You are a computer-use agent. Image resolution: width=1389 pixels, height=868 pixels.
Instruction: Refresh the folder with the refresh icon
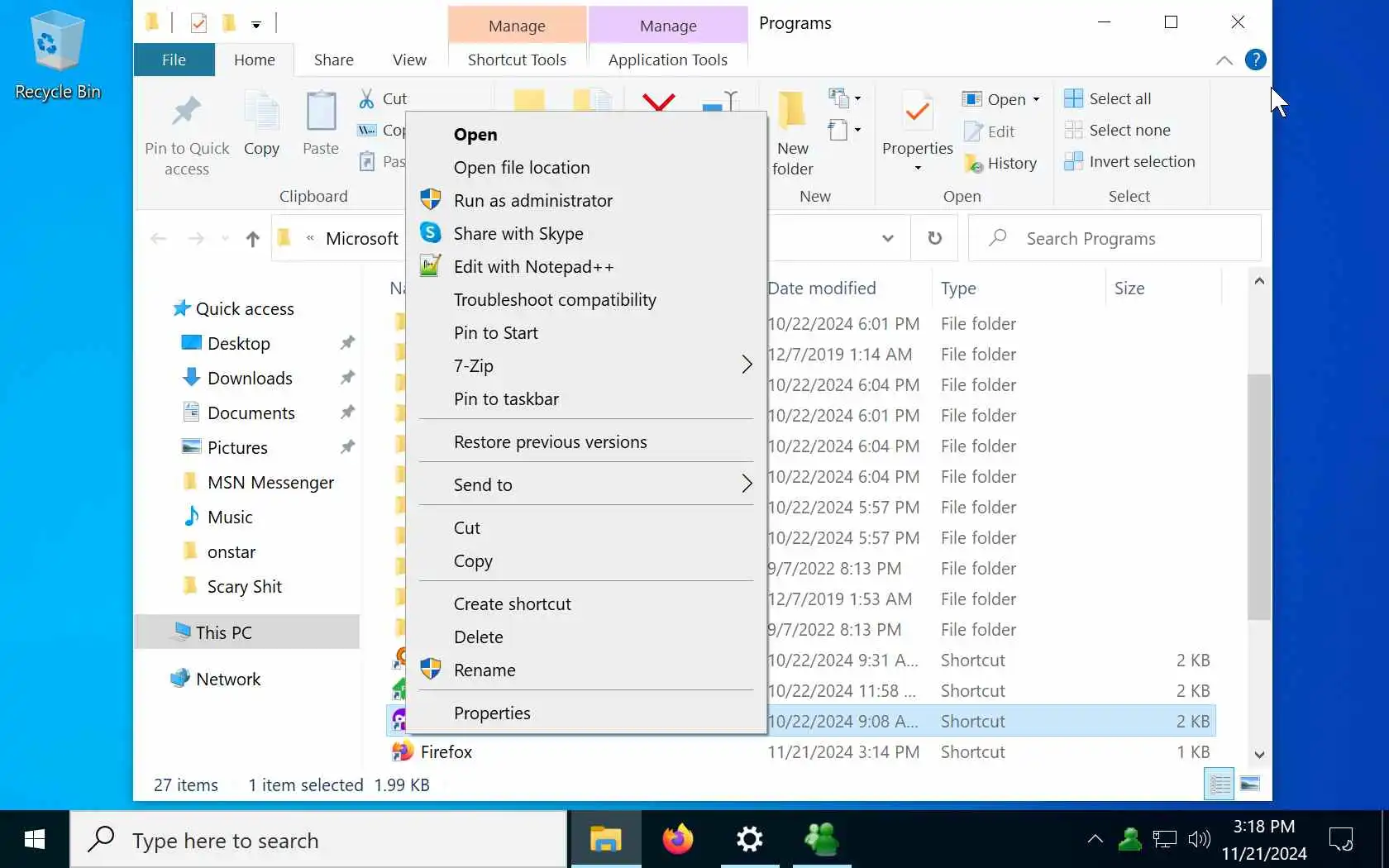(x=934, y=238)
